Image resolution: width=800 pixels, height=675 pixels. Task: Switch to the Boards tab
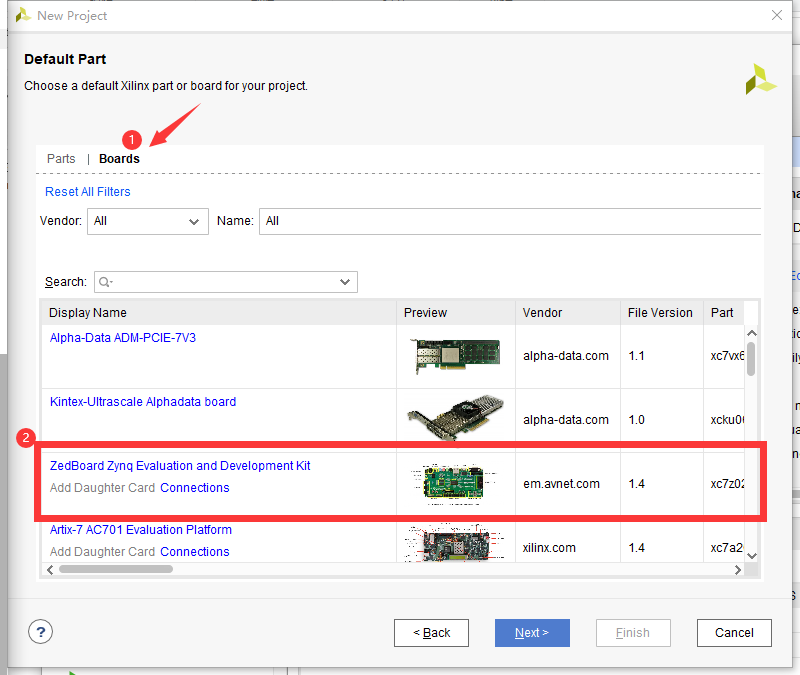point(119,159)
